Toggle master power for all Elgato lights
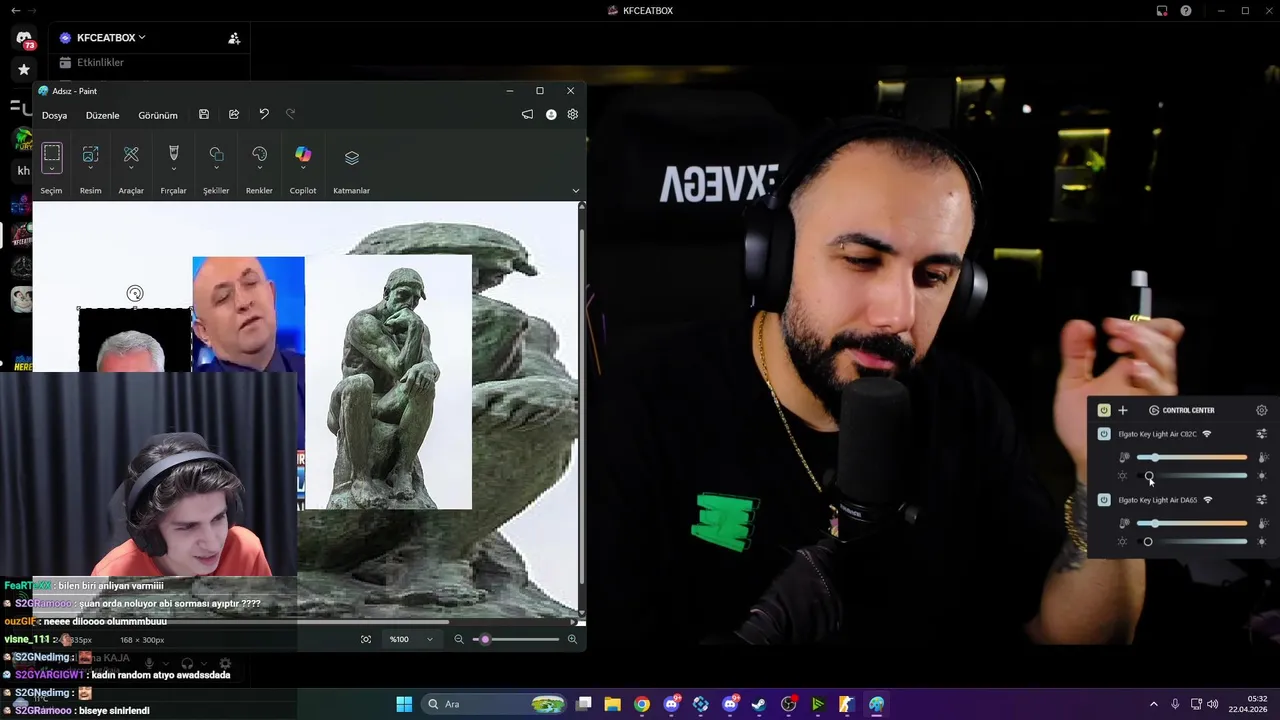 (x=1104, y=410)
